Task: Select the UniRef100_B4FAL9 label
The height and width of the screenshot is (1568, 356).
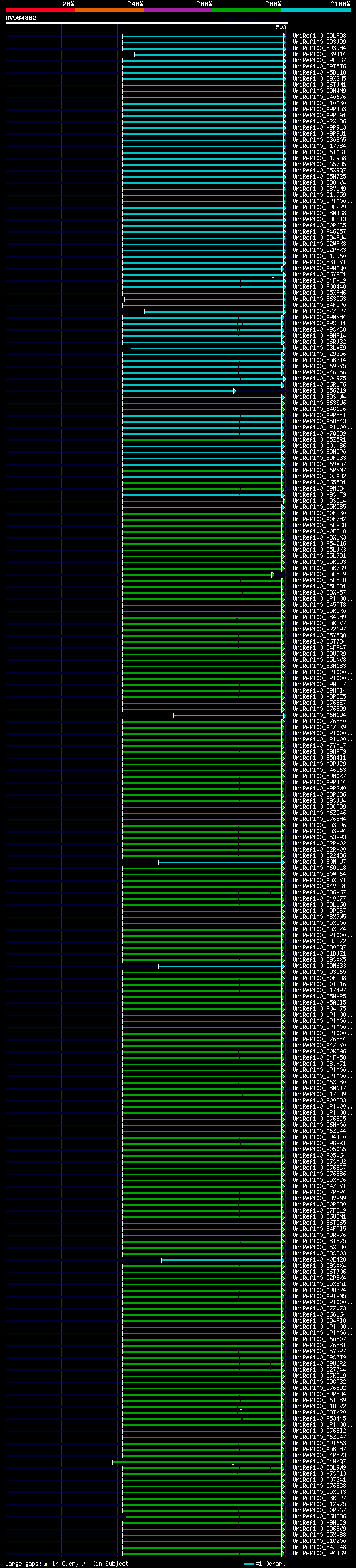Action: pos(319,280)
